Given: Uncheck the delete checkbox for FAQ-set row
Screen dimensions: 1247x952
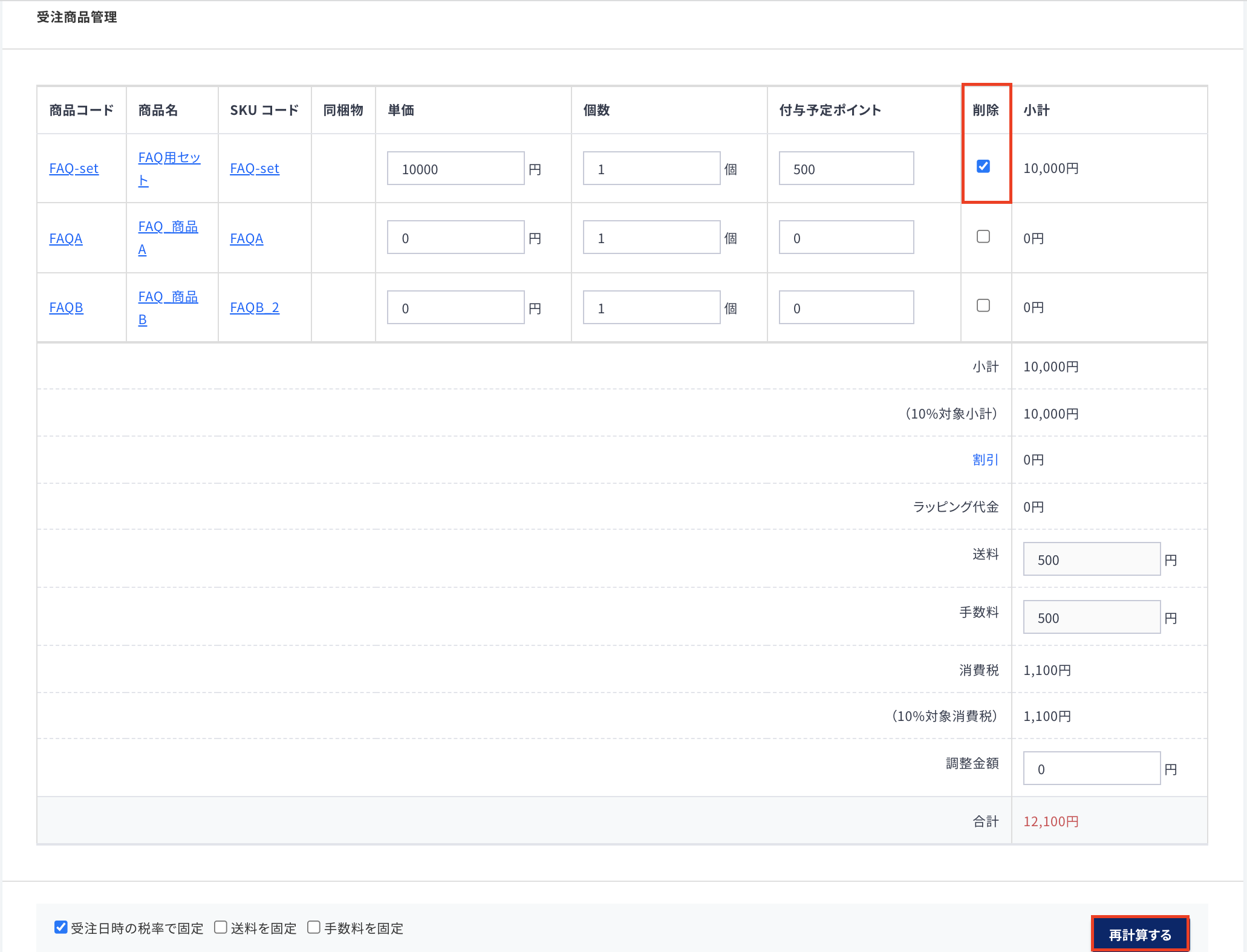Looking at the screenshot, I should click(x=983, y=166).
